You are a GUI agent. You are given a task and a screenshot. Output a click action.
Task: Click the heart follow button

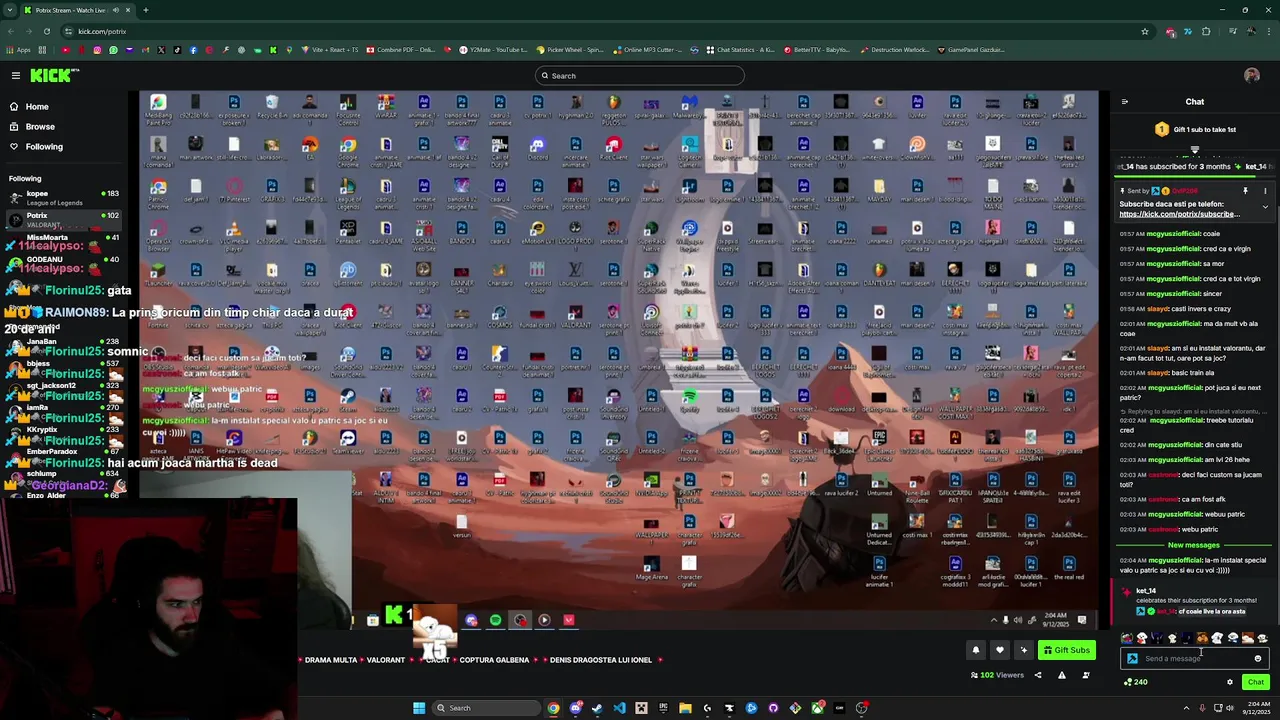click(999, 650)
